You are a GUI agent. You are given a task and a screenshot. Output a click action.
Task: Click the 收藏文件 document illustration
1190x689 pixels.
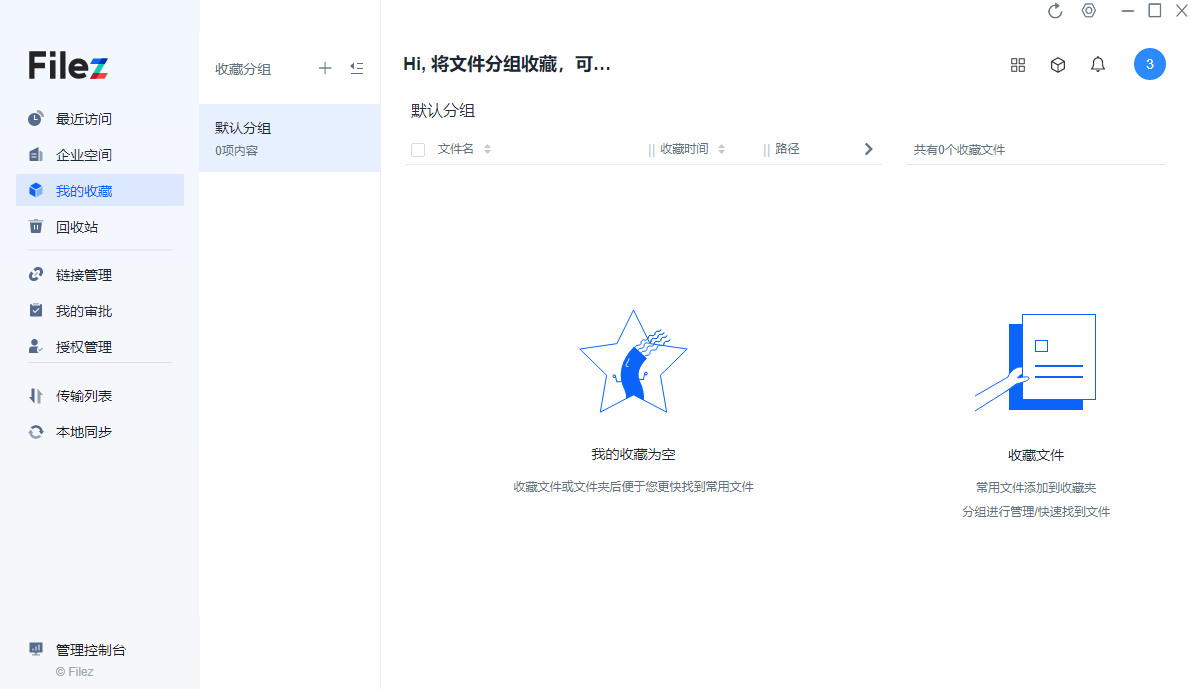click(x=1035, y=362)
